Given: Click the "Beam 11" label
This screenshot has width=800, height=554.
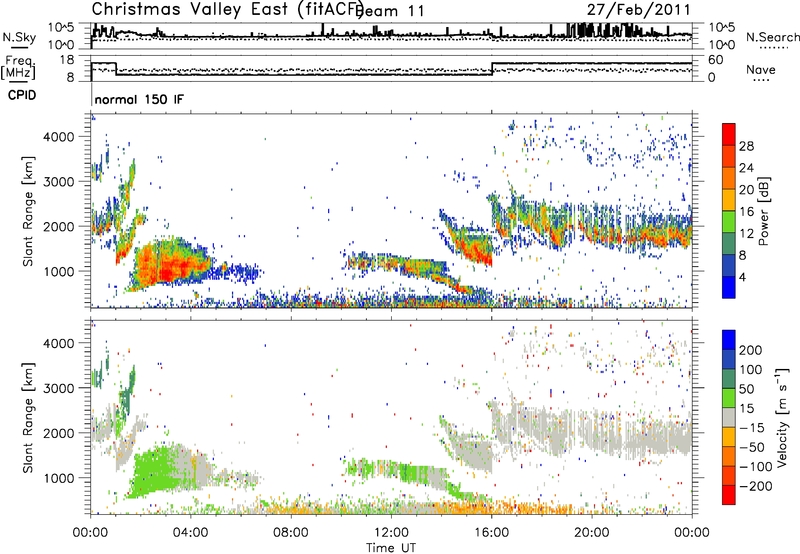Looking at the screenshot, I should coord(392,11).
